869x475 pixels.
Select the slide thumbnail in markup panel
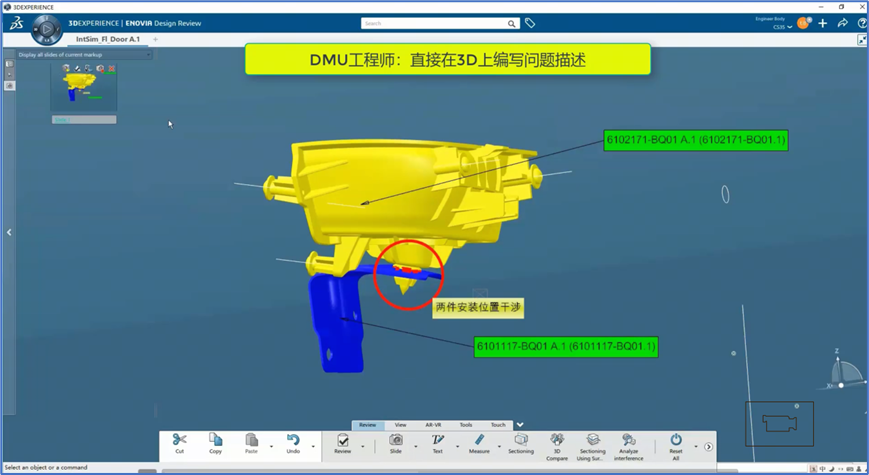(x=84, y=88)
